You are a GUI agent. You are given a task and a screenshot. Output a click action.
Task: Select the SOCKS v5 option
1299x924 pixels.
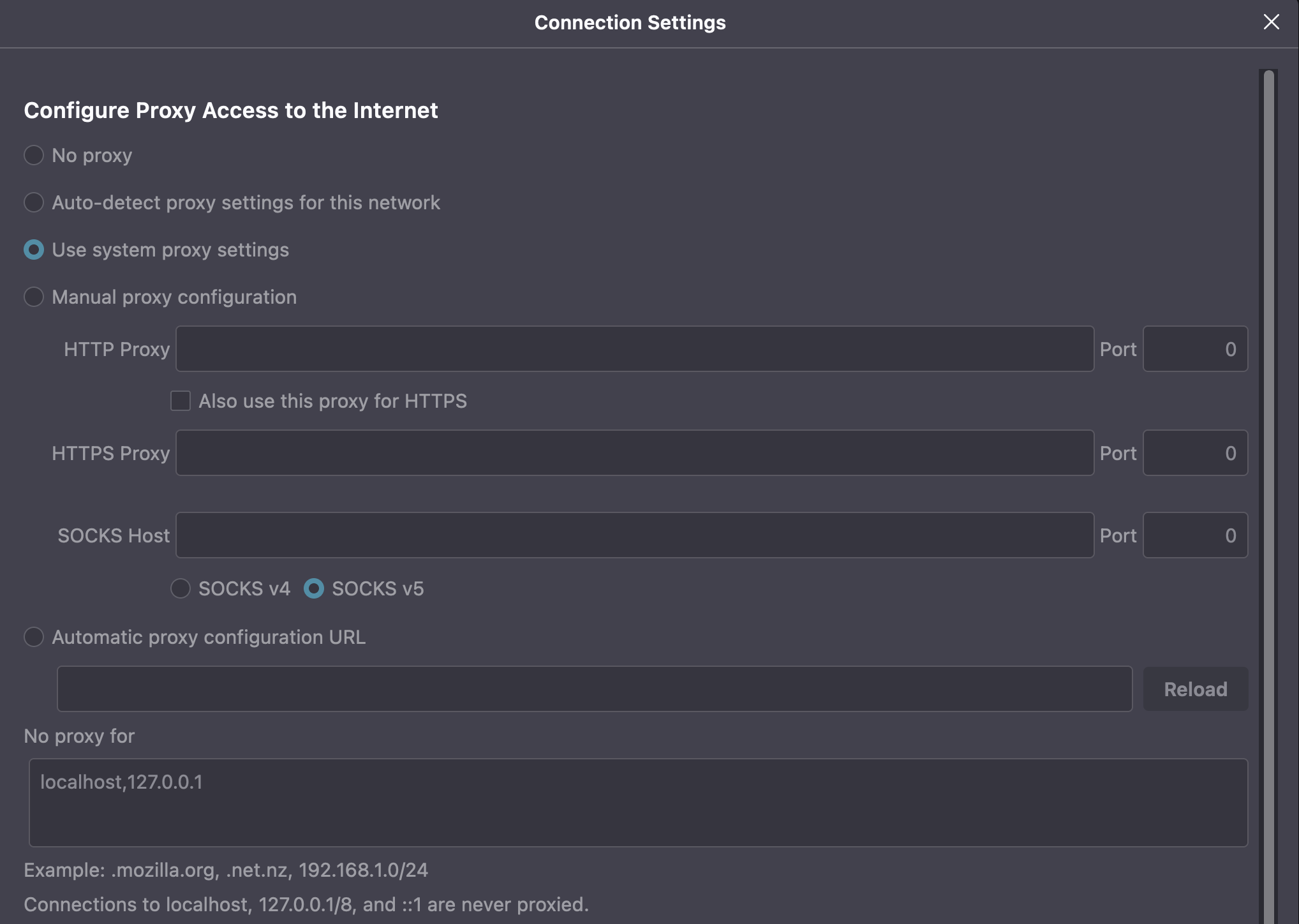pyautogui.click(x=314, y=588)
